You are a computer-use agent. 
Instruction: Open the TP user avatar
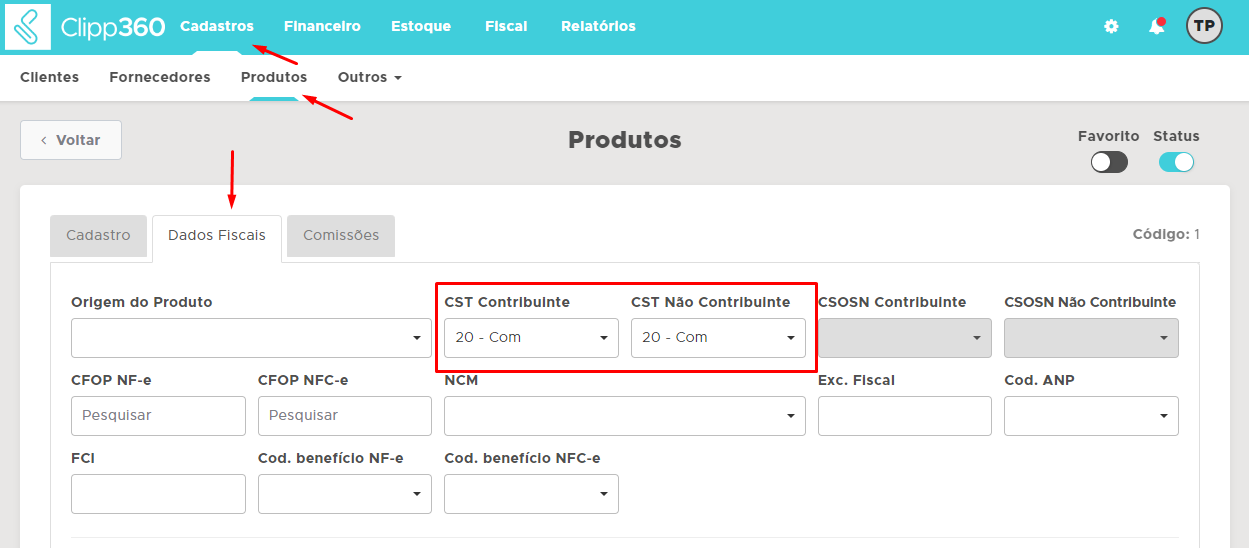[x=1204, y=26]
